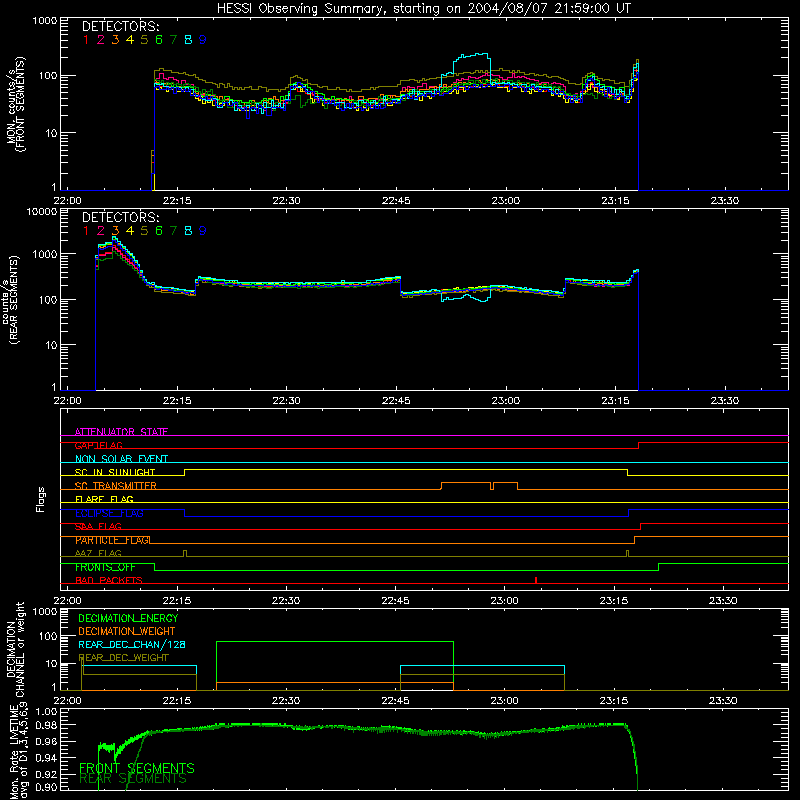Click the SAA_FLAG label
800x800 pixels.
98,527
